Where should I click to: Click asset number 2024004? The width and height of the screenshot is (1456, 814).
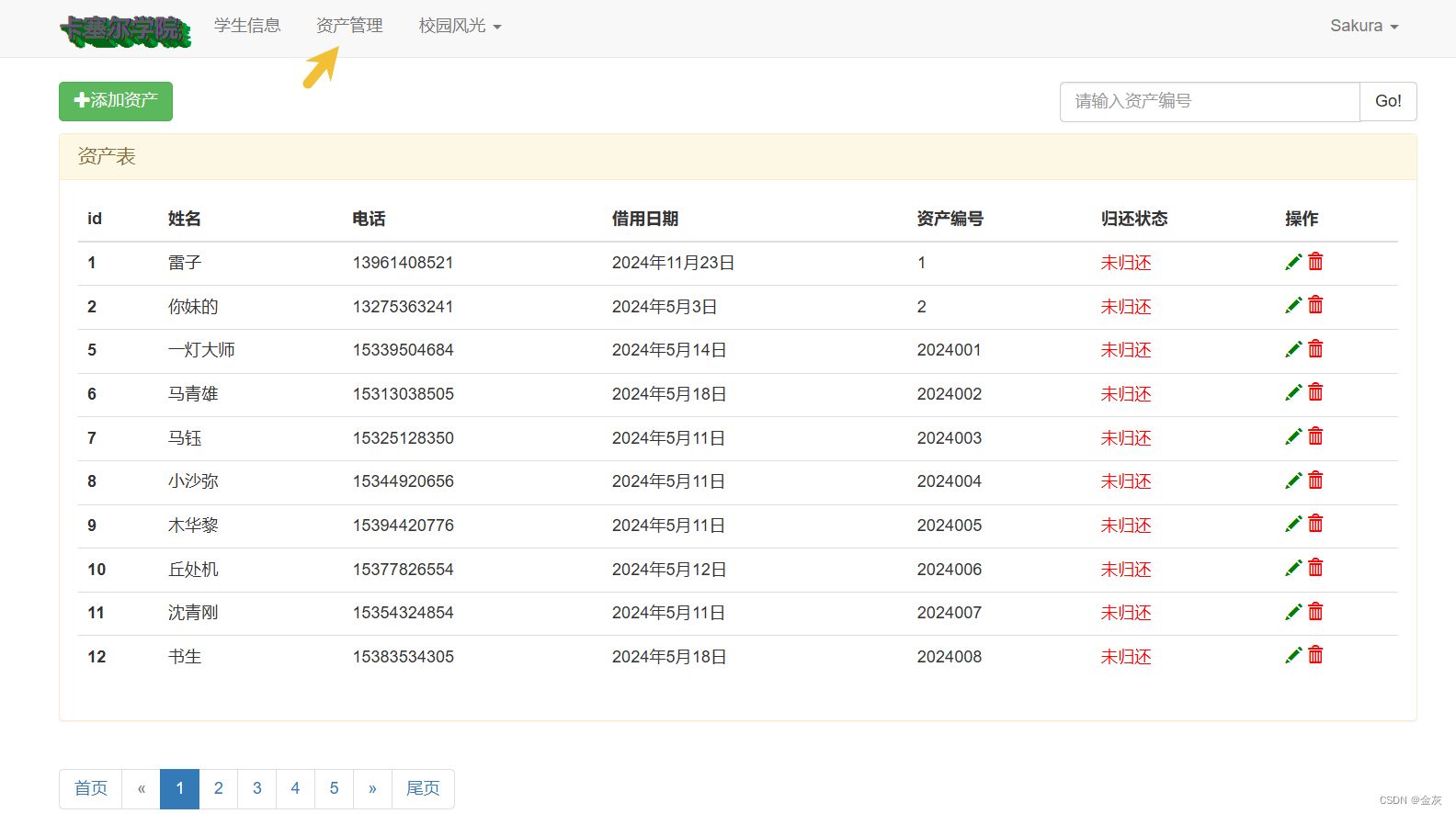(x=950, y=481)
